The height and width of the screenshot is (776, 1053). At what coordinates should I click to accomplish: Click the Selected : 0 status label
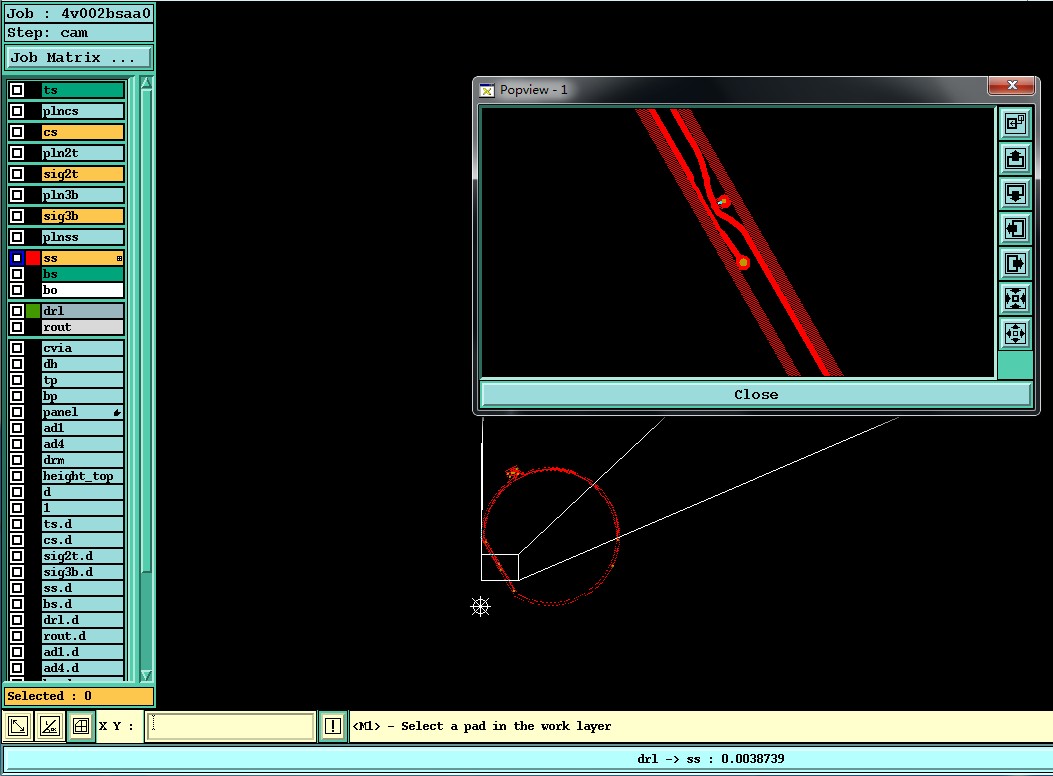[79, 696]
